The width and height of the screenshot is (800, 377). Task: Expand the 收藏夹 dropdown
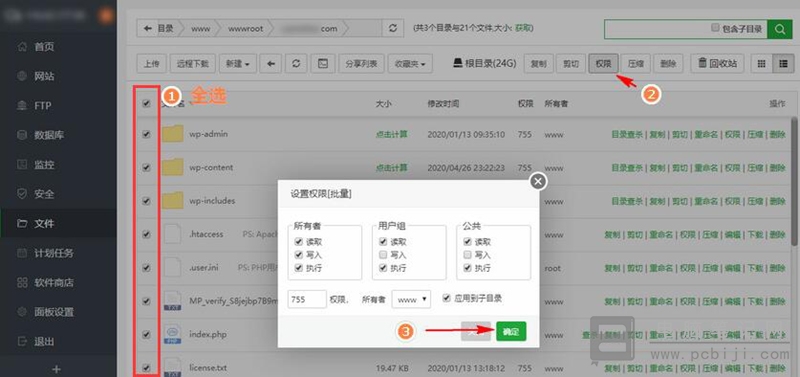[410, 64]
